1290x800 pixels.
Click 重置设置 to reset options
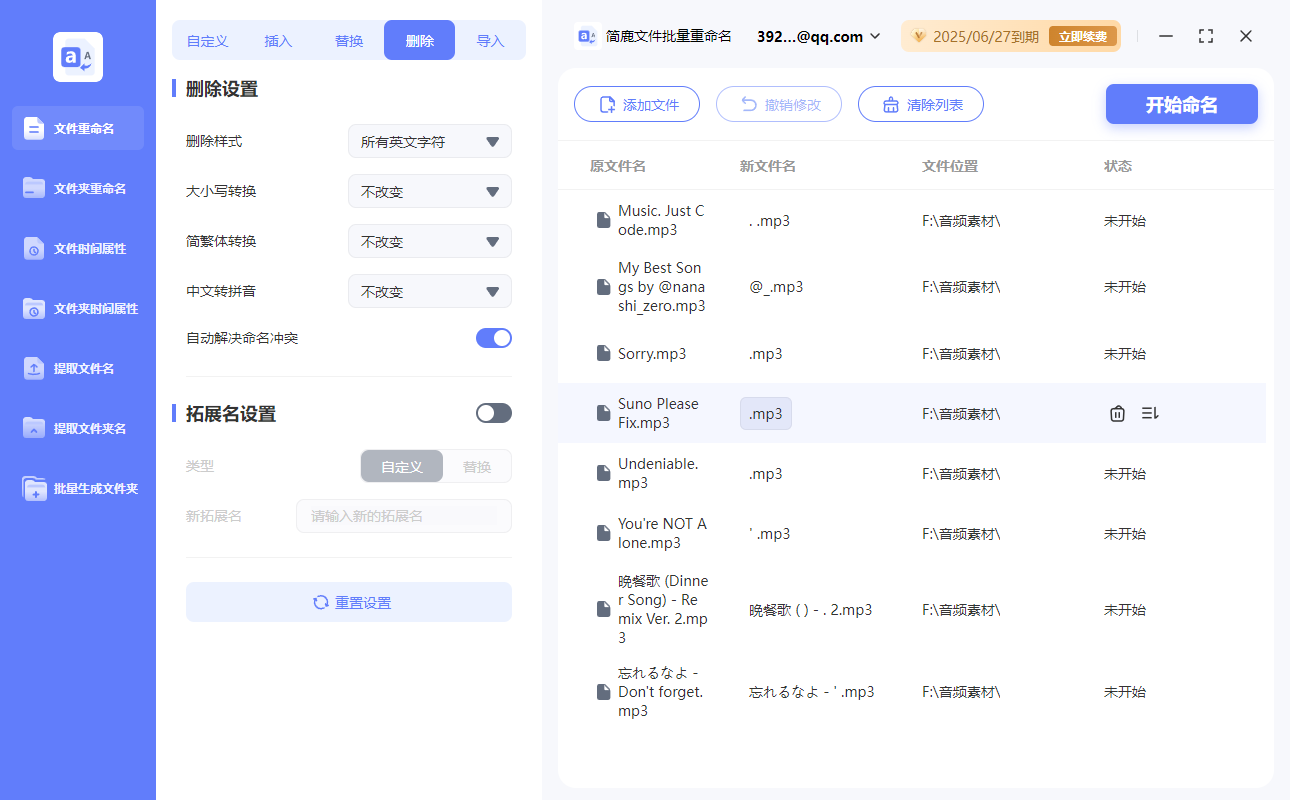(348, 602)
